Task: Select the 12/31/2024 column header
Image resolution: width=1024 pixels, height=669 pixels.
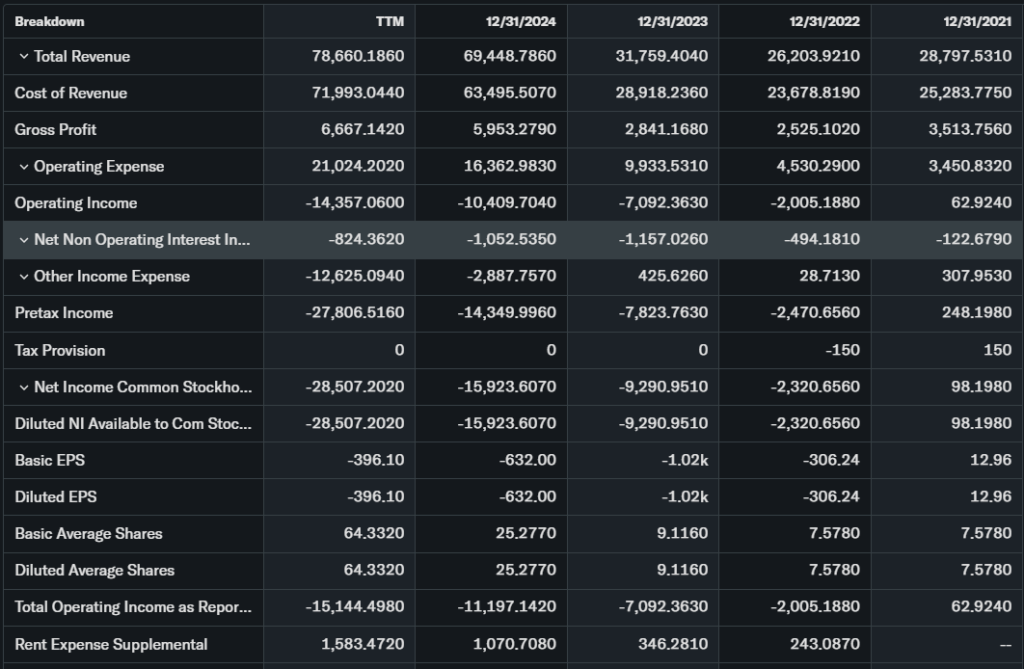Action: coord(520,21)
